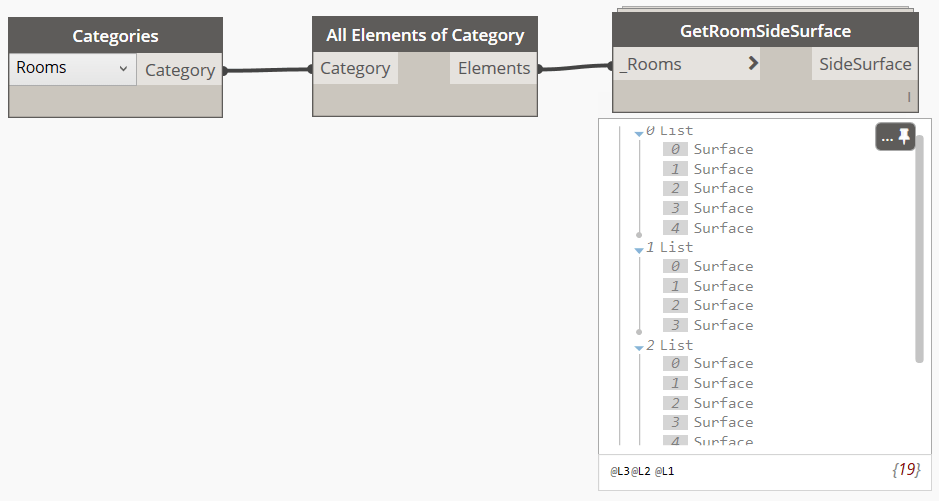This screenshot has width=939, height=501.
Task: Click the chevron arrow on the _Rooms port
Action: pyautogui.click(x=753, y=65)
